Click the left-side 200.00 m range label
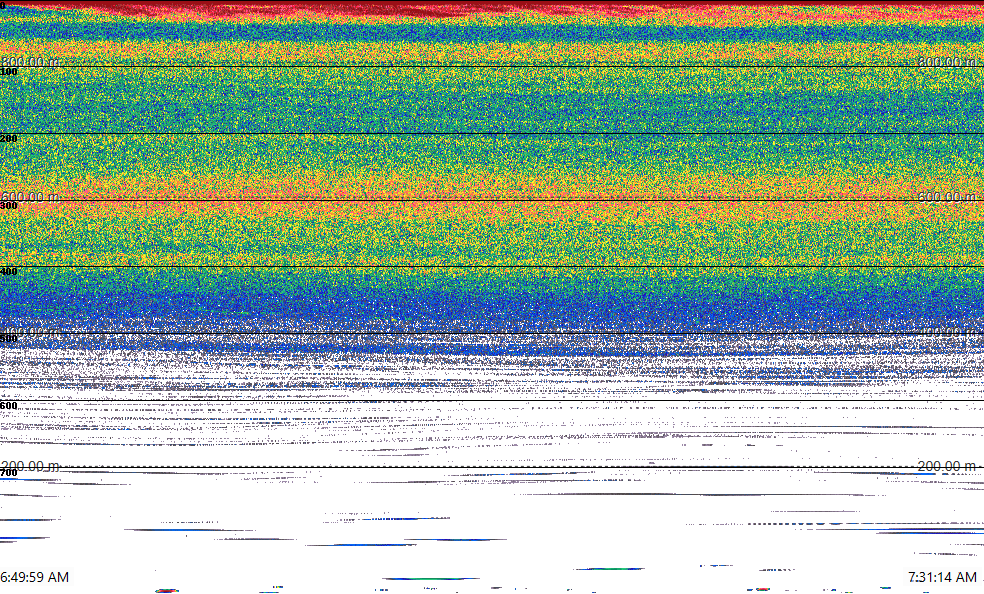This screenshot has width=984, height=594. (x=31, y=466)
